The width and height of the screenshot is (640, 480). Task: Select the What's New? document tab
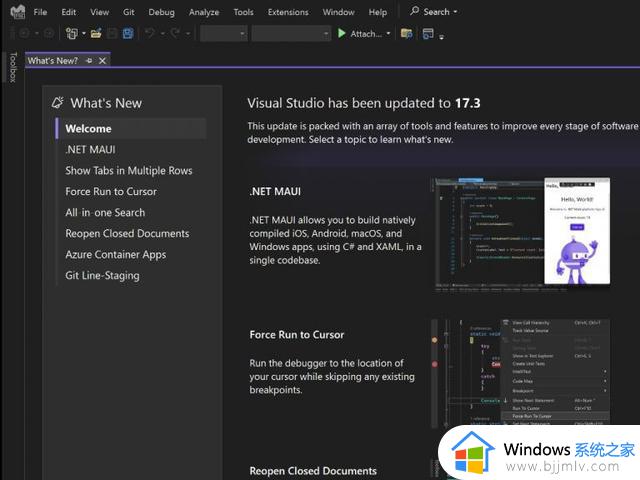tap(53, 61)
